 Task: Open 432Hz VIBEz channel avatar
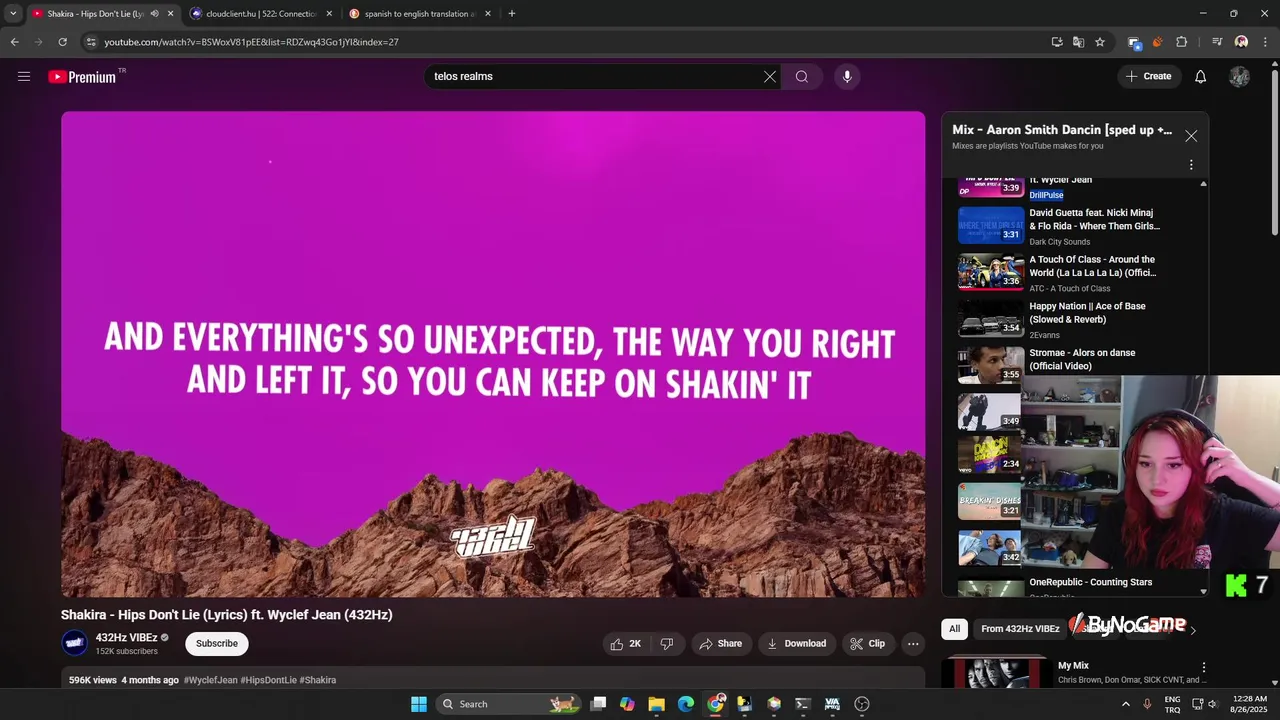pos(75,644)
